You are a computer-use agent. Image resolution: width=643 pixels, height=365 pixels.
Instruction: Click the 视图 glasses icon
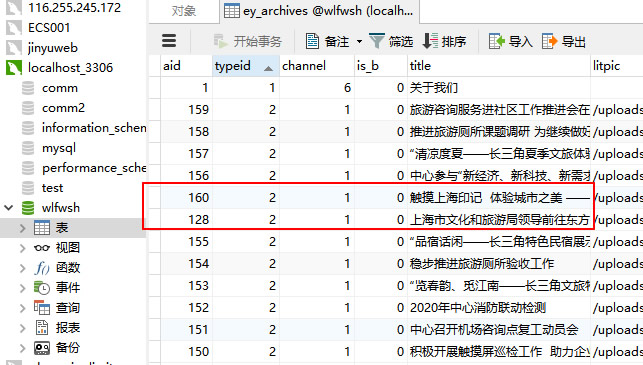[x=42, y=248]
